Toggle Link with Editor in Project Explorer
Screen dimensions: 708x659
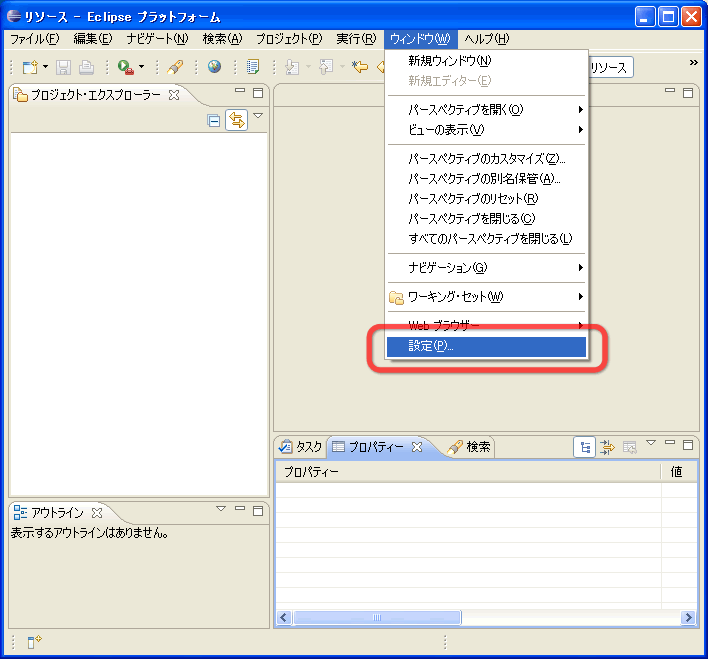(237, 120)
